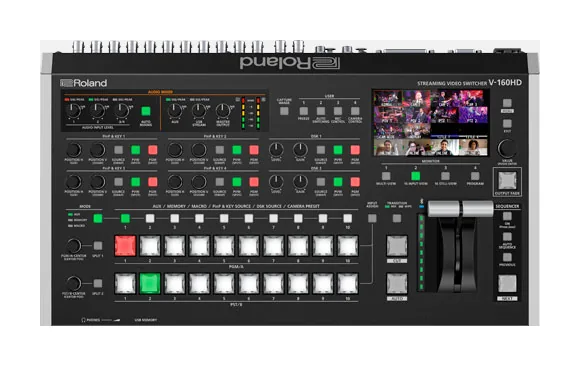580x366 pixels.
Task: Click the red PGM/A cross-point button 1
Action: (125, 246)
